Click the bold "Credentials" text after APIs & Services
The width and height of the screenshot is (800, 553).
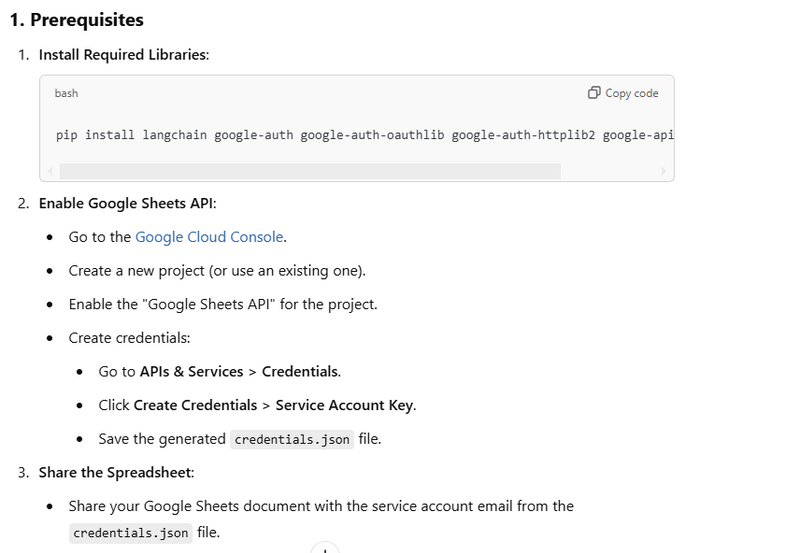click(299, 371)
